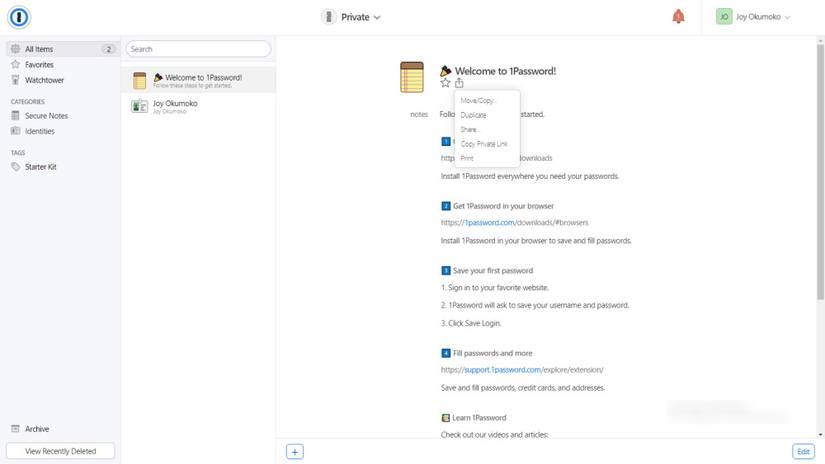The width and height of the screenshot is (825, 464).
Task: Click the Private vault icon
Action: (x=329, y=17)
